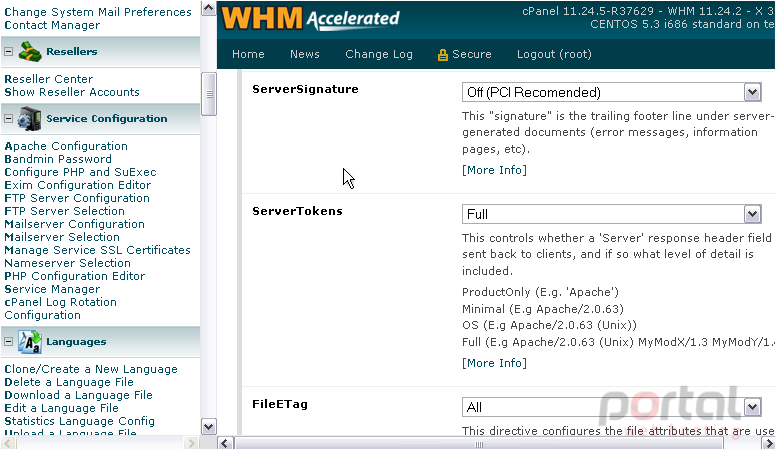Click the FileETag setting label
The height and width of the screenshot is (450, 776).
pyautogui.click(x=280, y=404)
